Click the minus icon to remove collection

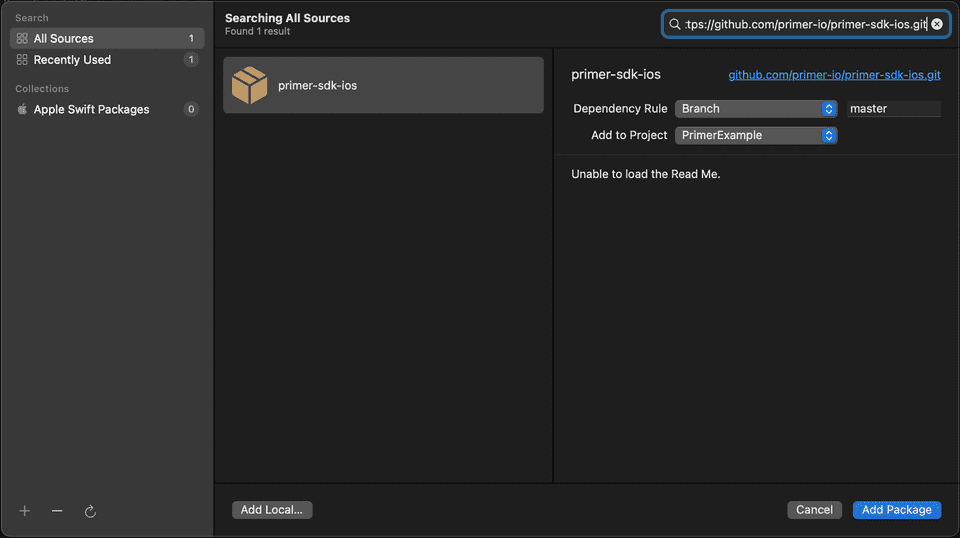(57, 510)
